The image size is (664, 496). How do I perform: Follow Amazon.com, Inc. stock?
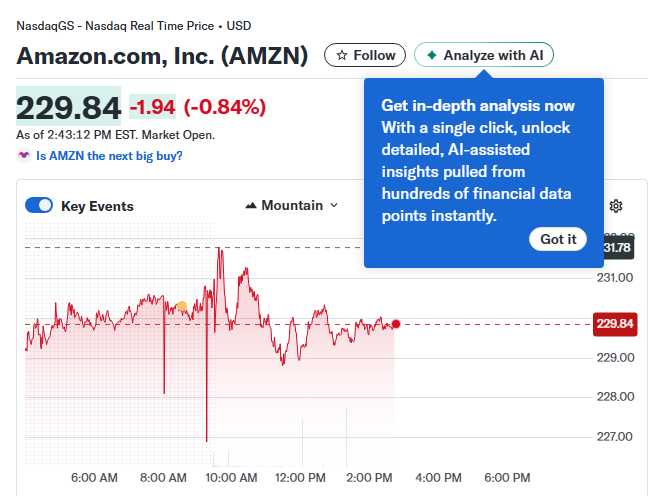pyautogui.click(x=365, y=56)
